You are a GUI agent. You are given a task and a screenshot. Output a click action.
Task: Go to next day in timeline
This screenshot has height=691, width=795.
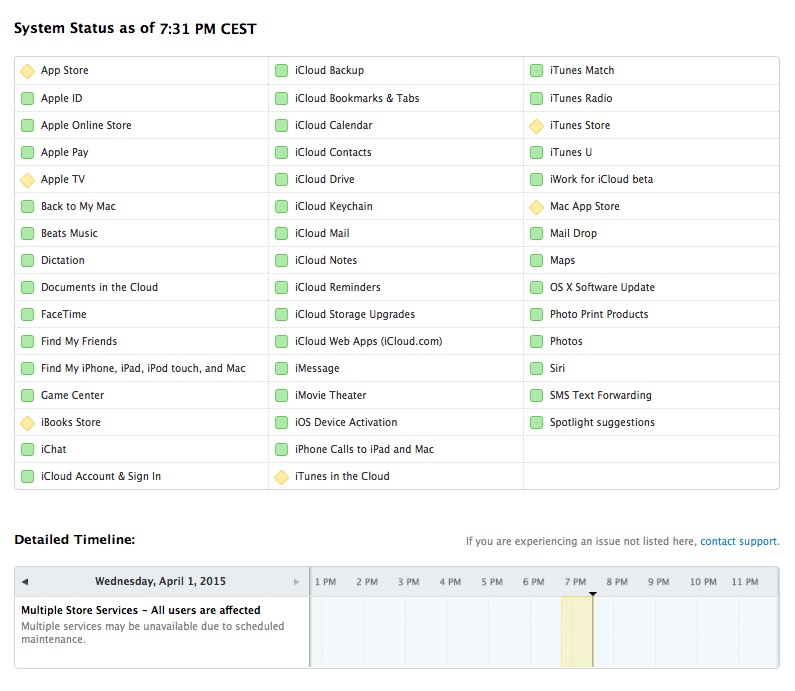(x=297, y=581)
